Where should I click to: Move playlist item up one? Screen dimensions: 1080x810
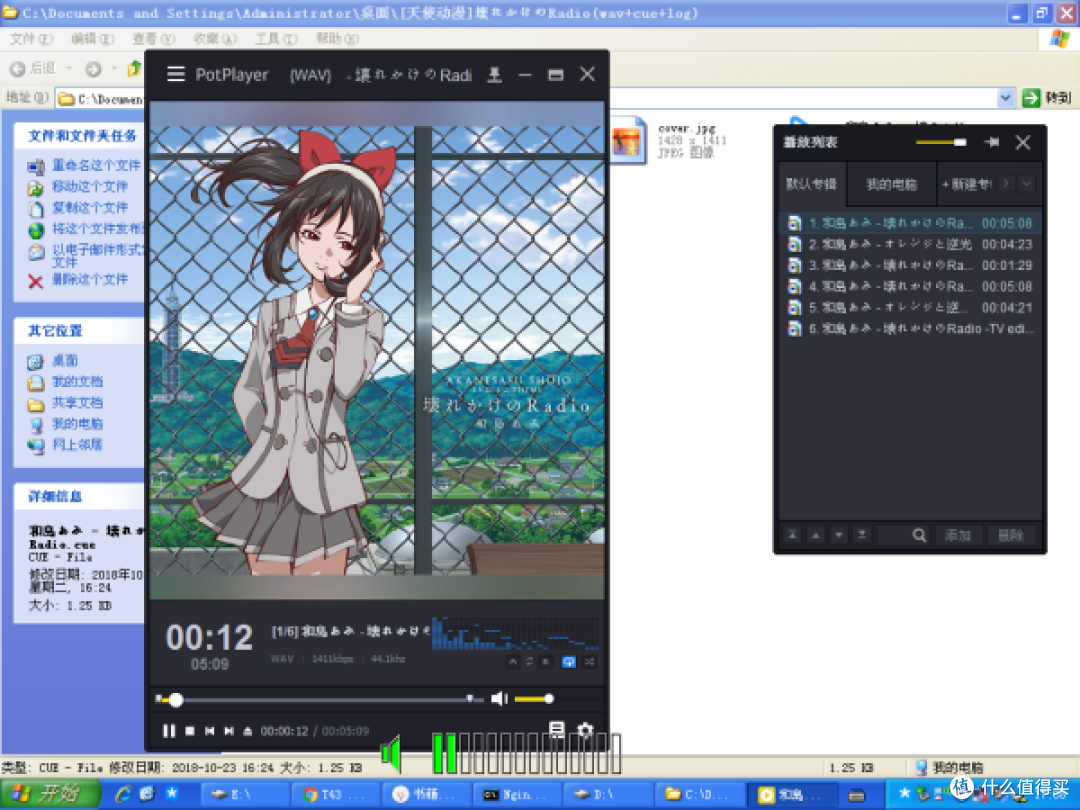tap(816, 534)
